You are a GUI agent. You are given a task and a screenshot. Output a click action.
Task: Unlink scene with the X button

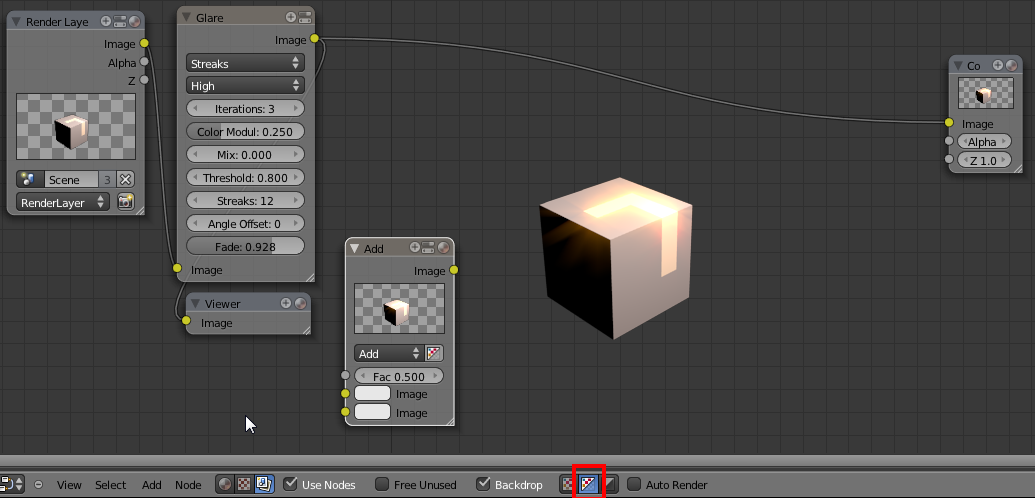[x=125, y=179]
